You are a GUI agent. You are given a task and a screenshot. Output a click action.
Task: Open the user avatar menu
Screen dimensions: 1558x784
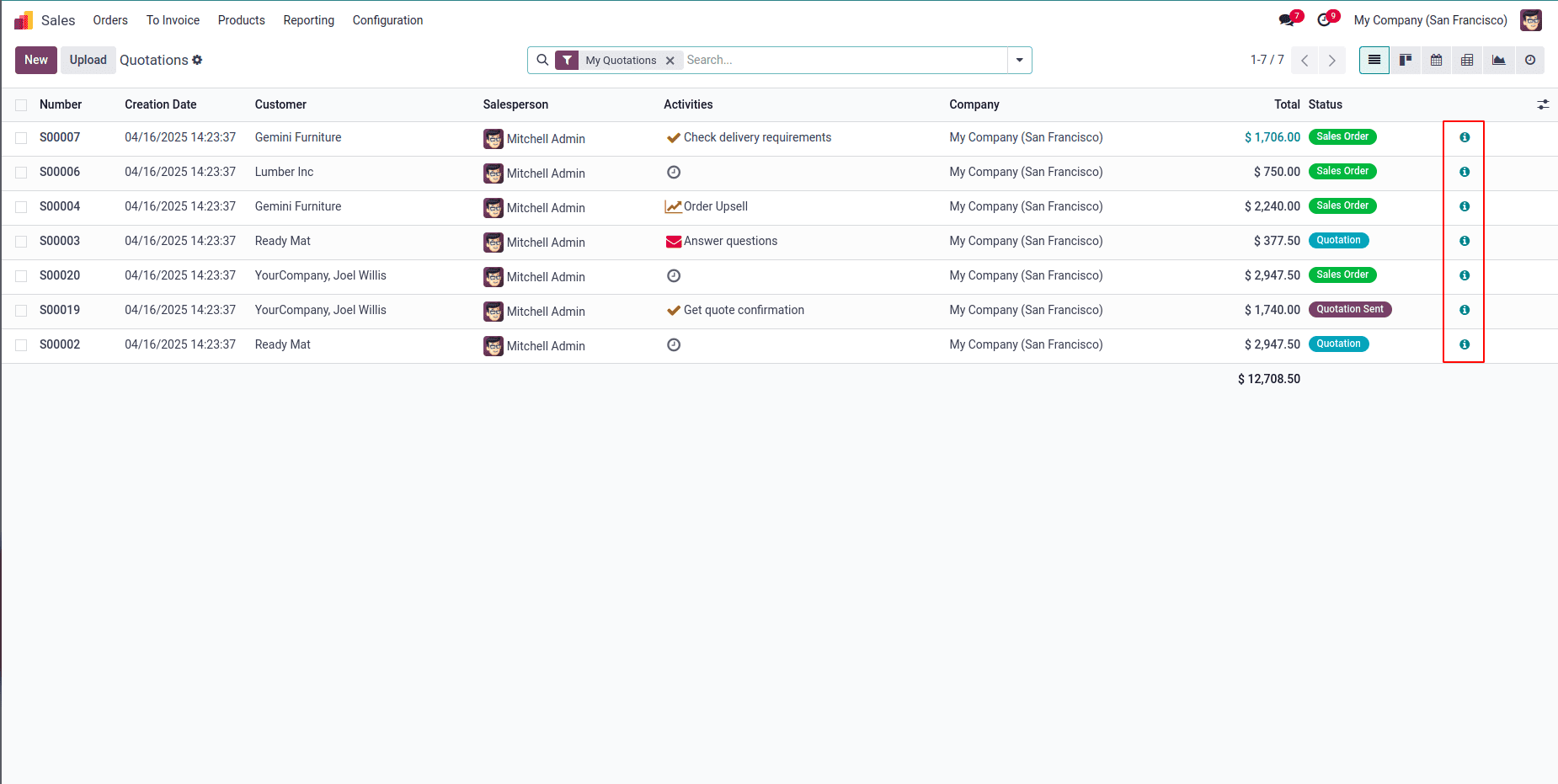click(1530, 20)
